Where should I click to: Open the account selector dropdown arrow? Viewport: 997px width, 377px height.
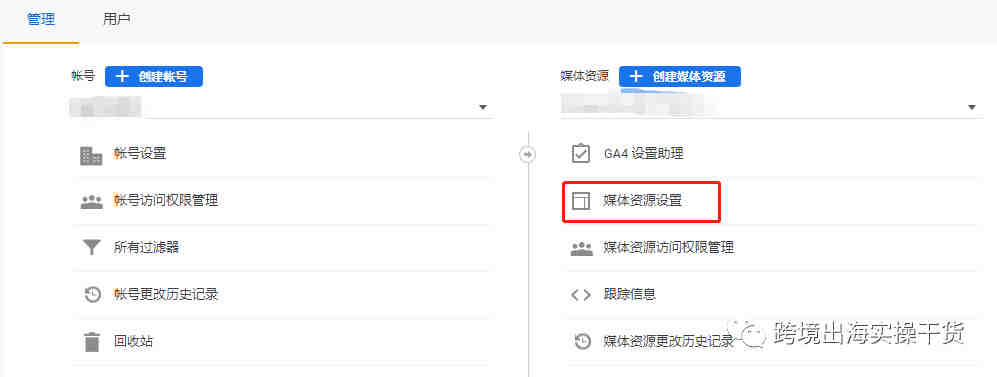483,107
